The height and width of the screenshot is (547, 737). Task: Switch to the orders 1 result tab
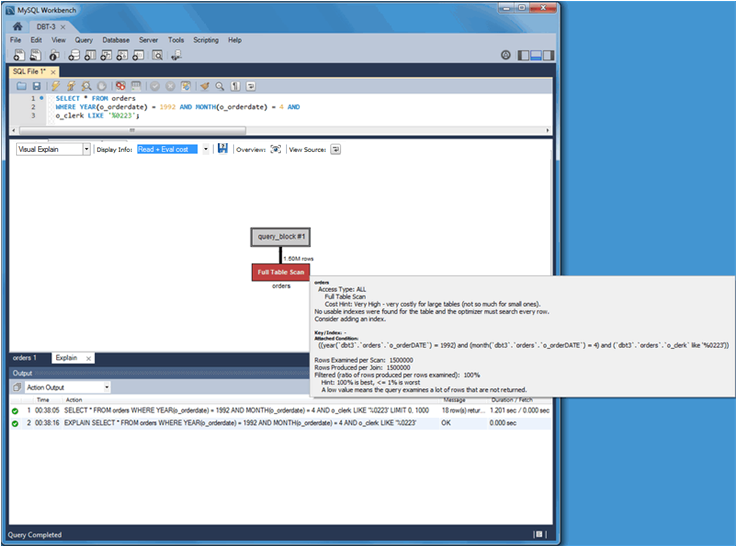[x=25, y=357]
